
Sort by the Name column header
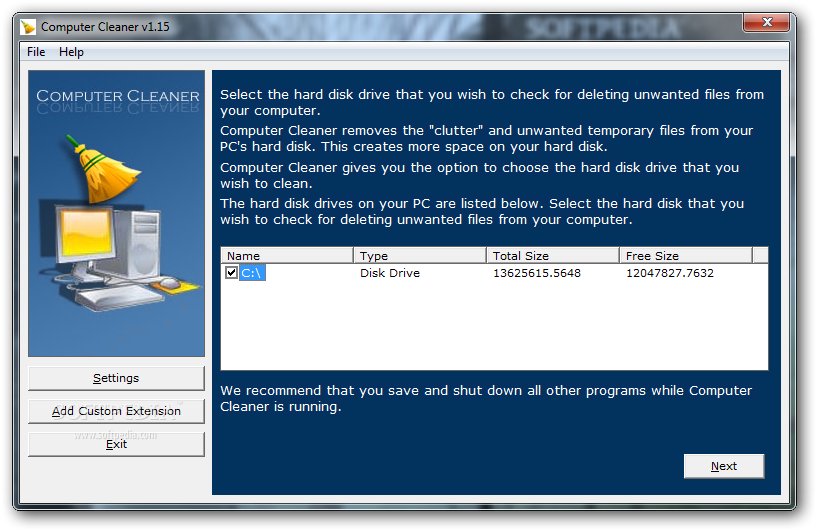coord(287,255)
